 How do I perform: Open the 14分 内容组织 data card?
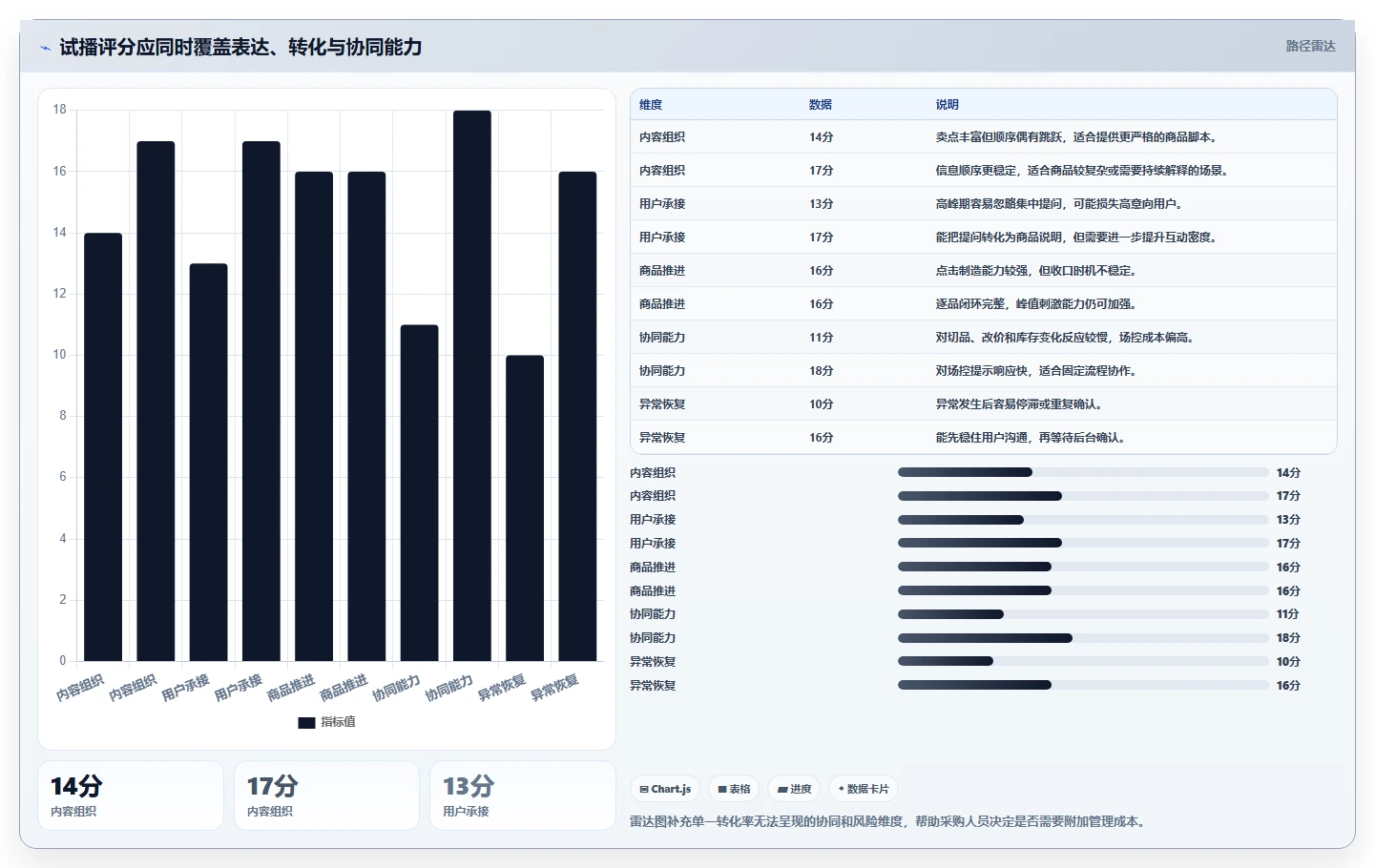pyautogui.click(x=131, y=796)
